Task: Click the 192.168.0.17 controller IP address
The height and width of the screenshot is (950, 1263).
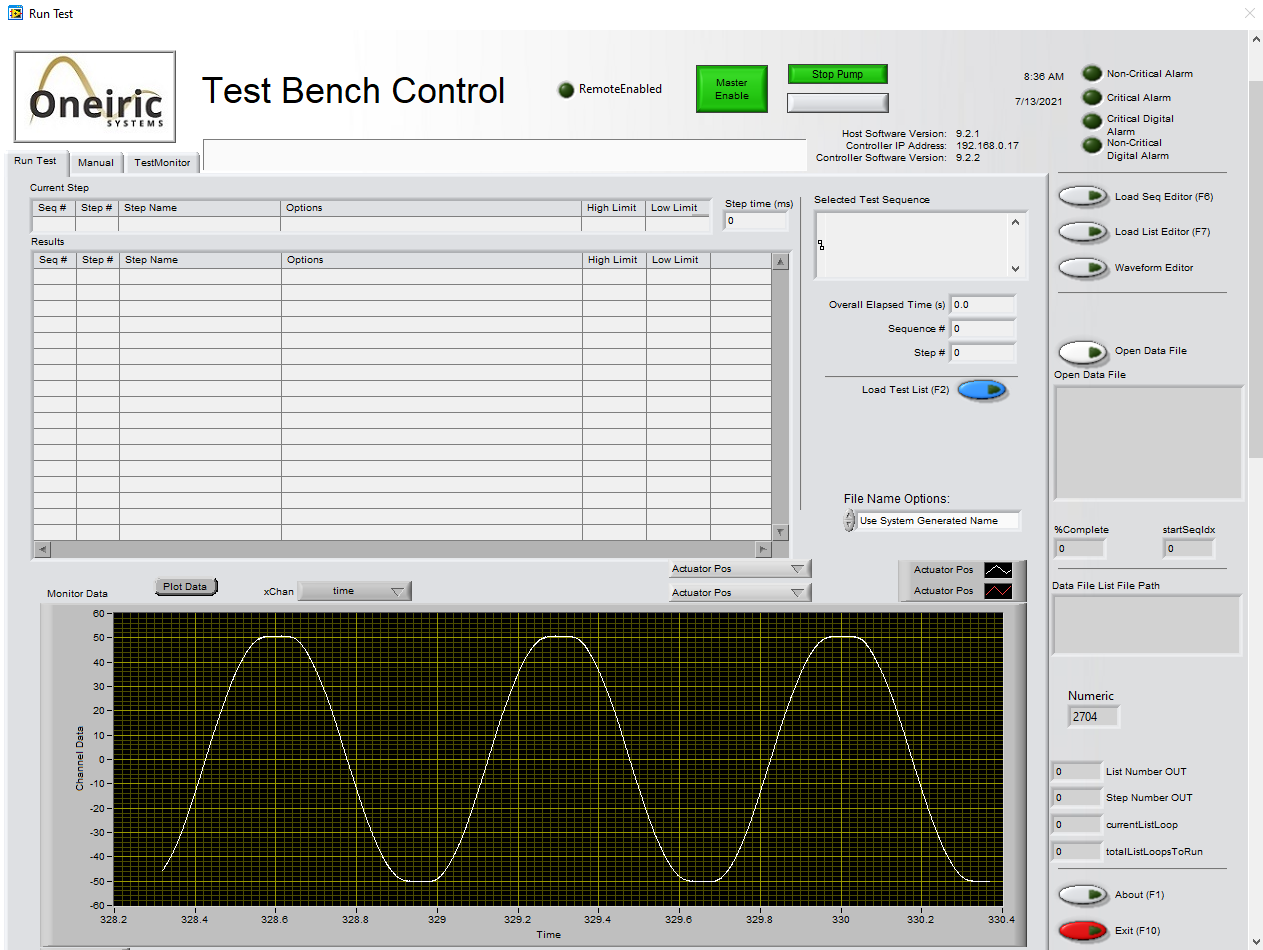Action: [x=987, y=146]
